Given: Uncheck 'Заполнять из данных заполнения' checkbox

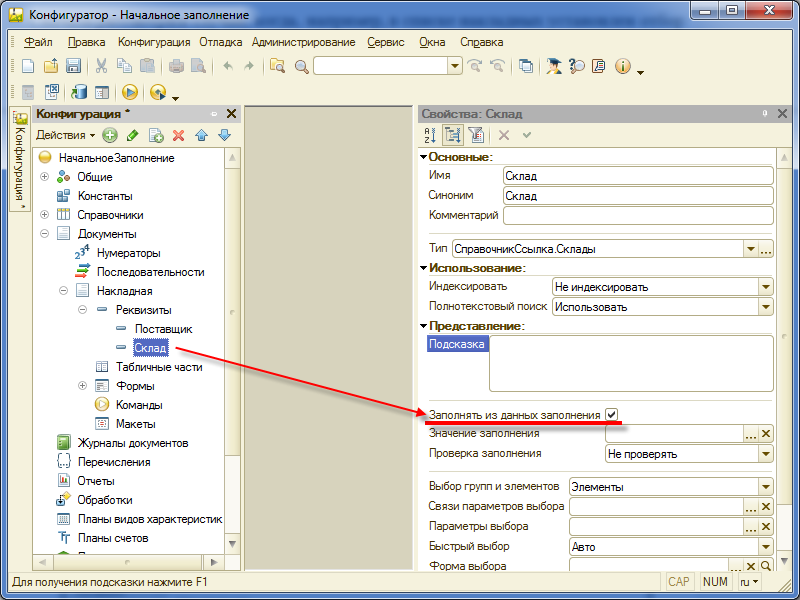Looking at the screenshot, I should click(x=611, y=414).
